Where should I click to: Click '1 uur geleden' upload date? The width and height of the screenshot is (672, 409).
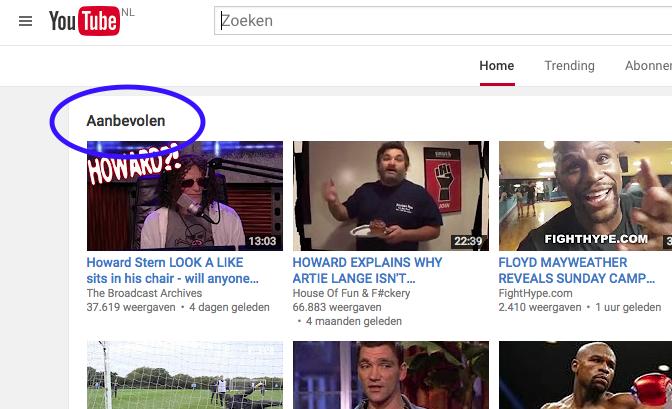(628, 307)
